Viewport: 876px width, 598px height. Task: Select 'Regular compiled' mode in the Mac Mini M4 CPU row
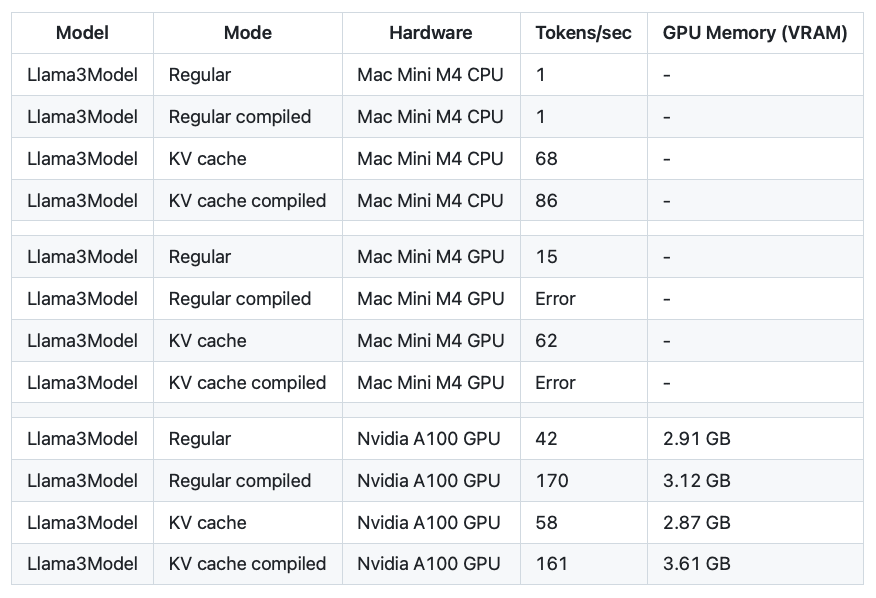pyautogui.click(x=240, y=117)
